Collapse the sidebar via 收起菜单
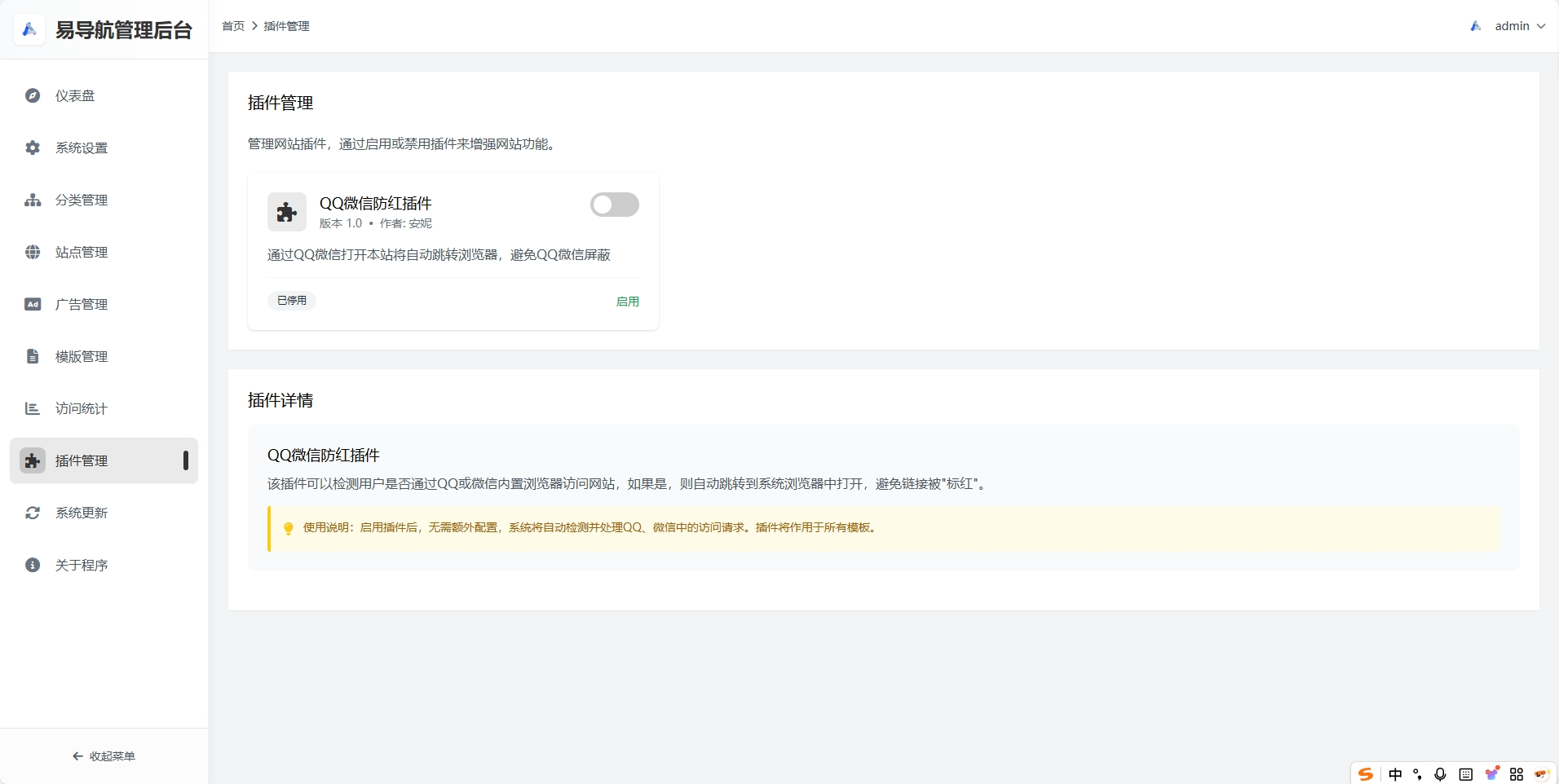Screen dimensions: 1559x784 pyautogui.click(x=104, y=755)
